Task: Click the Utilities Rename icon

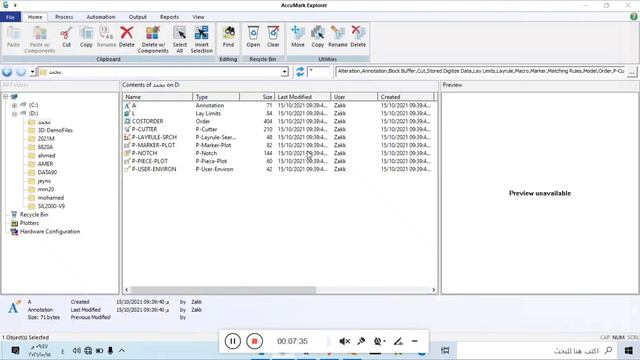Action: 338,33
